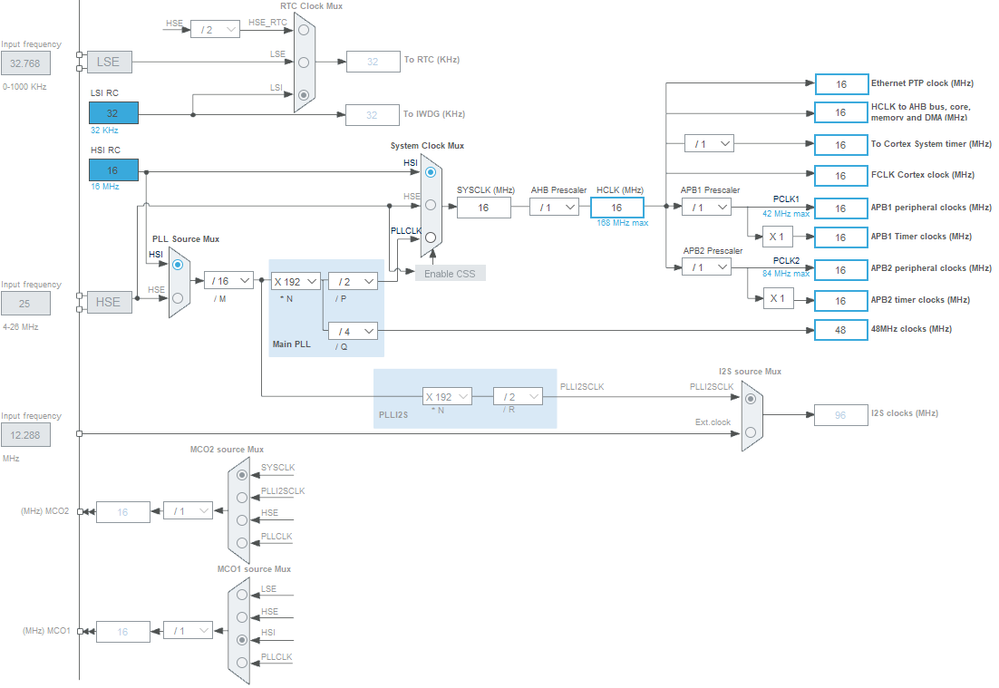Select PLLCLK in MCO2 source Mux
999x688 pixels.
[x=242, y=543]
